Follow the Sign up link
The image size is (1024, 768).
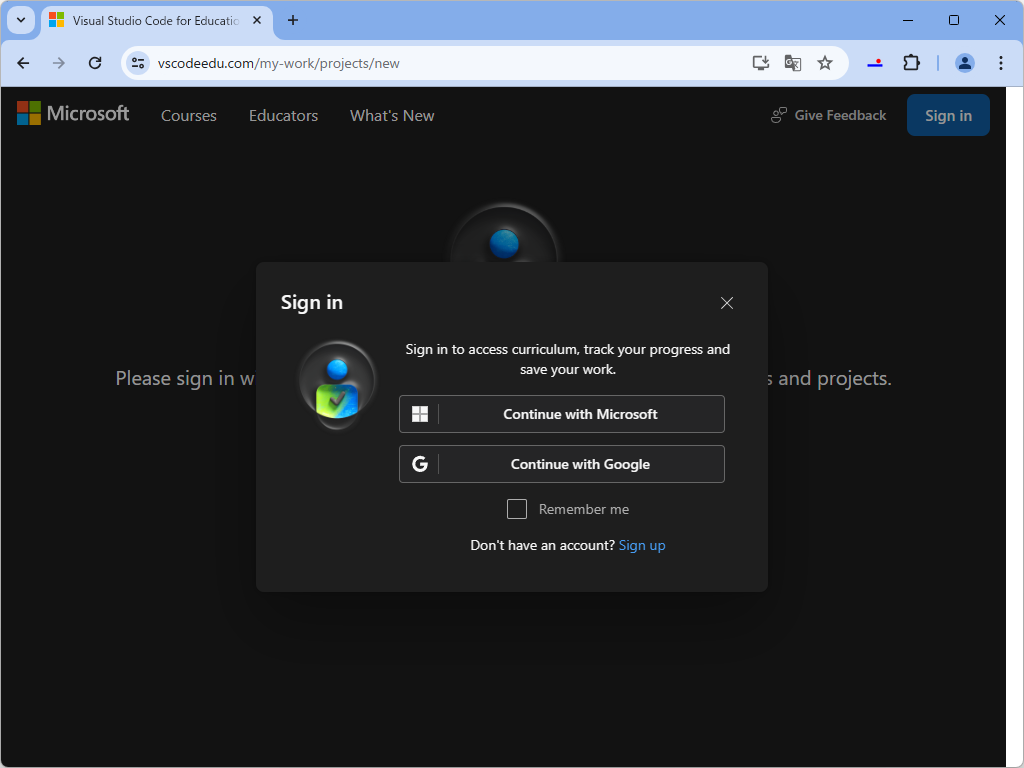tap(642, 545)
